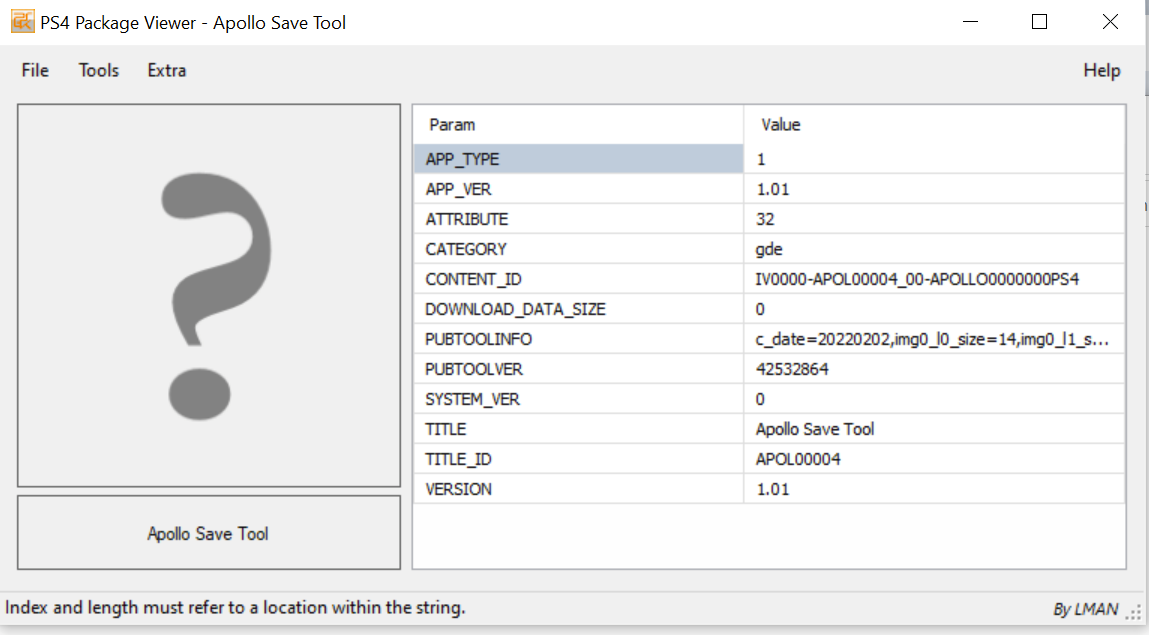Click the c_date=20220202 PUBTOOLINFO value
The width and height of the screenshot is (1149, 635).
pos(934,339)
